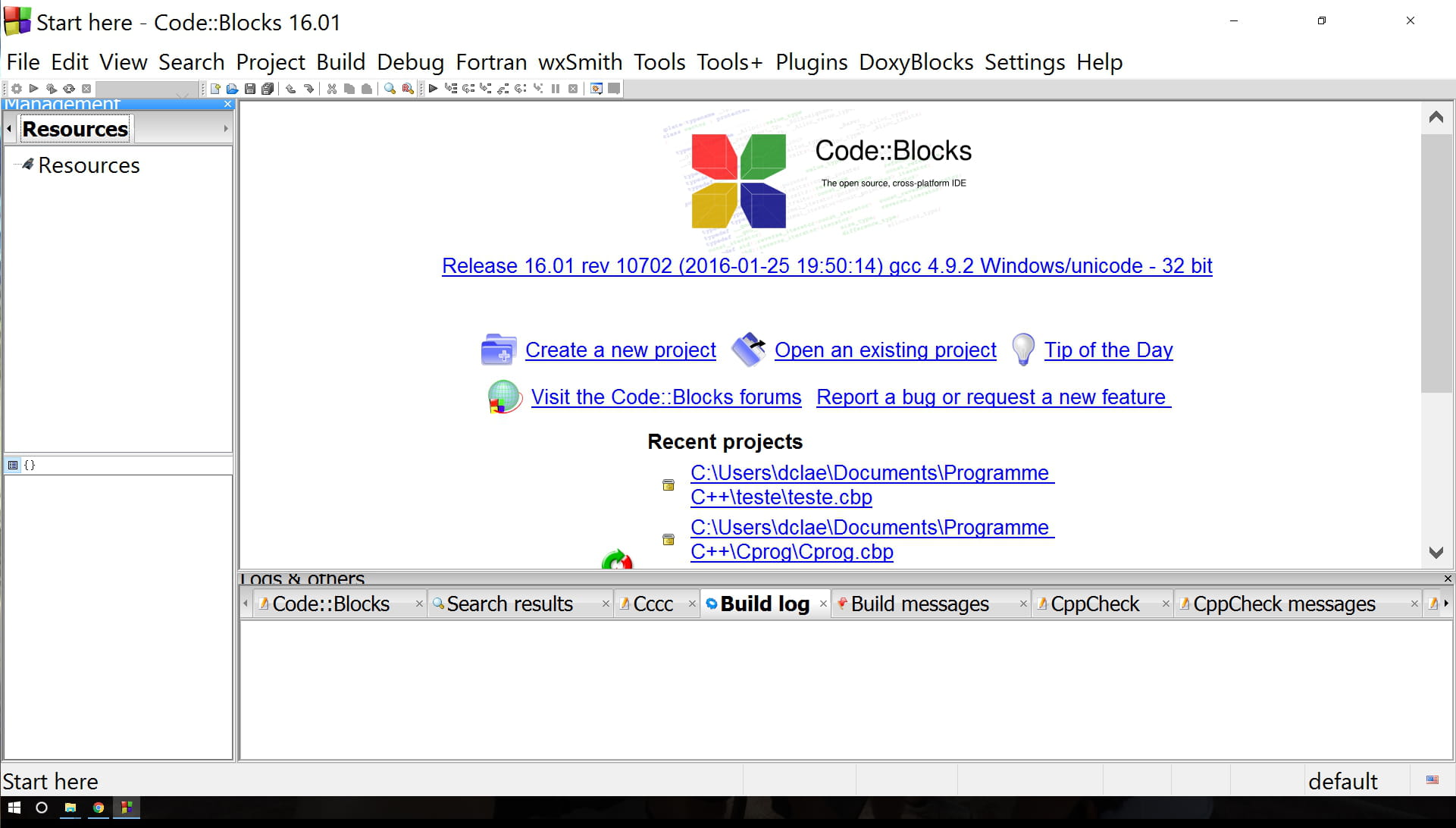Click the Cut scissors icon
Image resolution: width=1456 pixels, height=828 pixels.
click(332, 89)
